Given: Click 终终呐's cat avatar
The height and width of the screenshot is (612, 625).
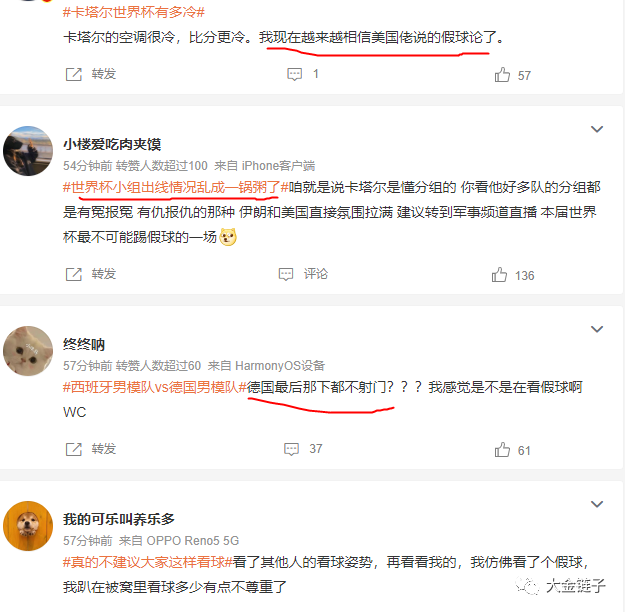Looking at the screenshot, I should click(28, 351).
